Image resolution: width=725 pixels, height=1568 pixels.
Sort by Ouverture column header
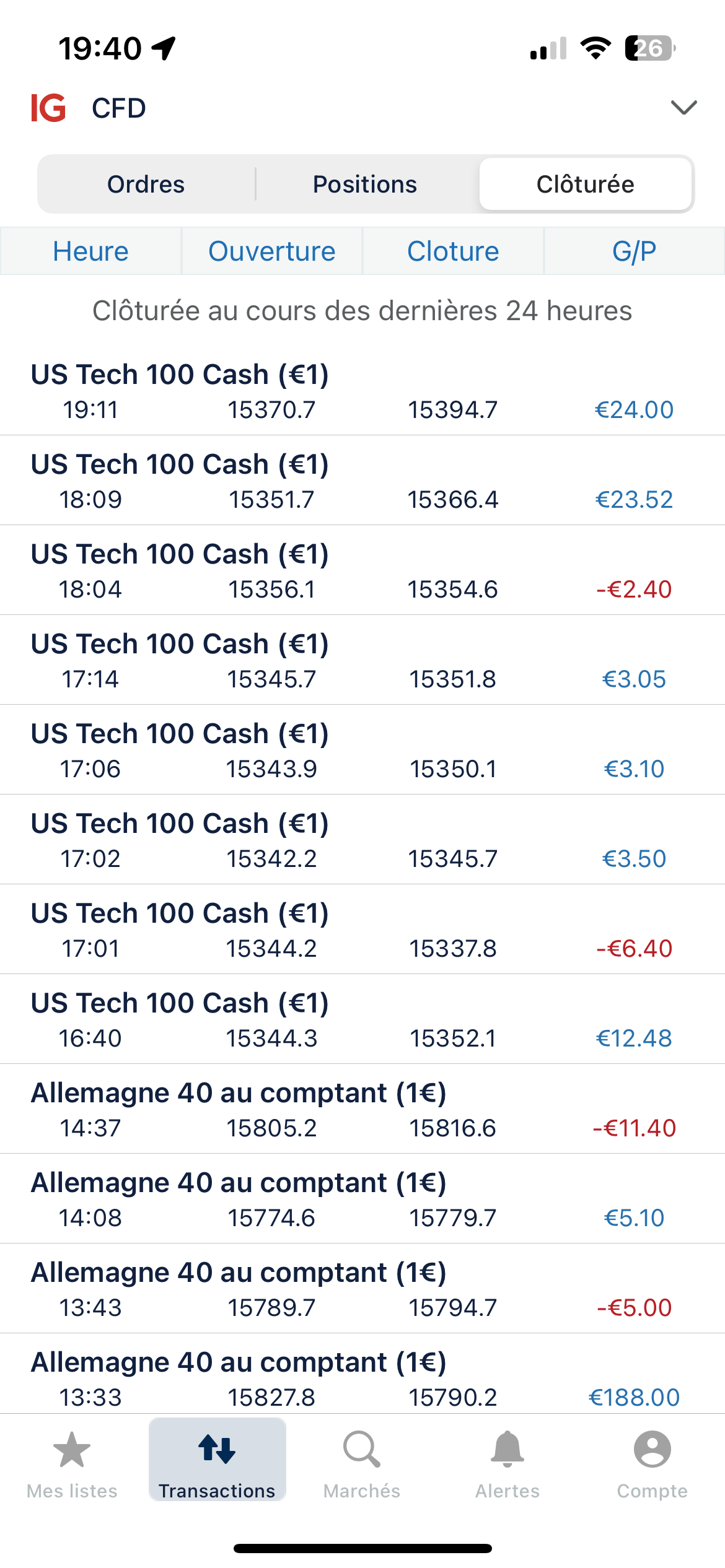tap(272, 251)
